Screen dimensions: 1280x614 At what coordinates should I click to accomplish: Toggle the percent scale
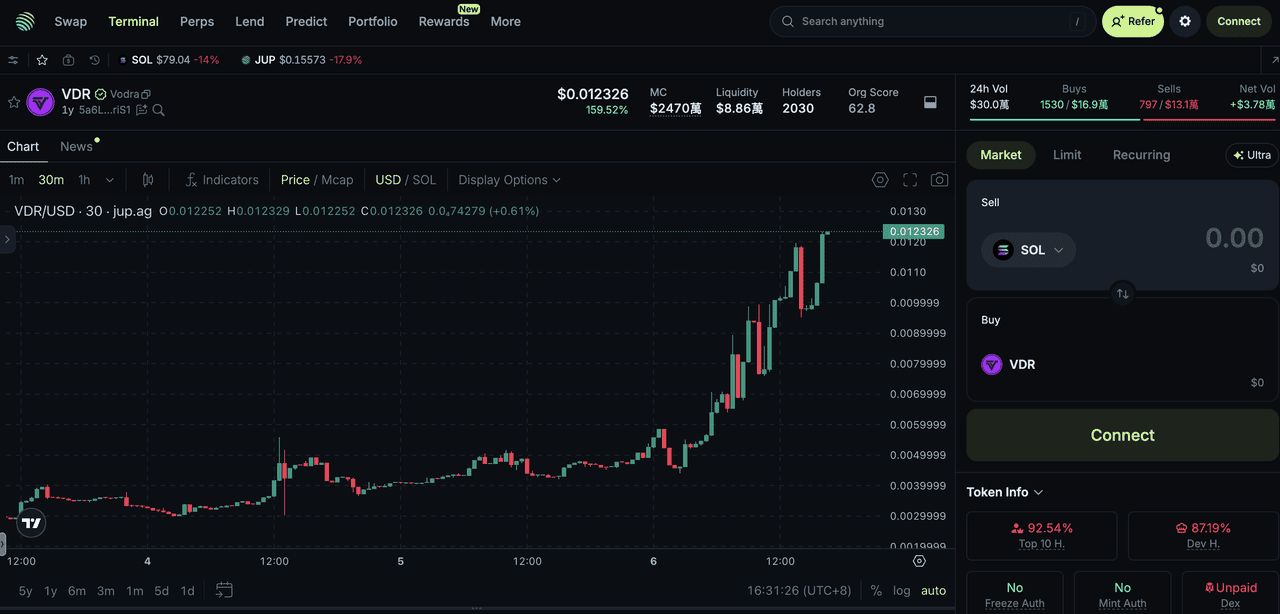click(x=876, y=590)
